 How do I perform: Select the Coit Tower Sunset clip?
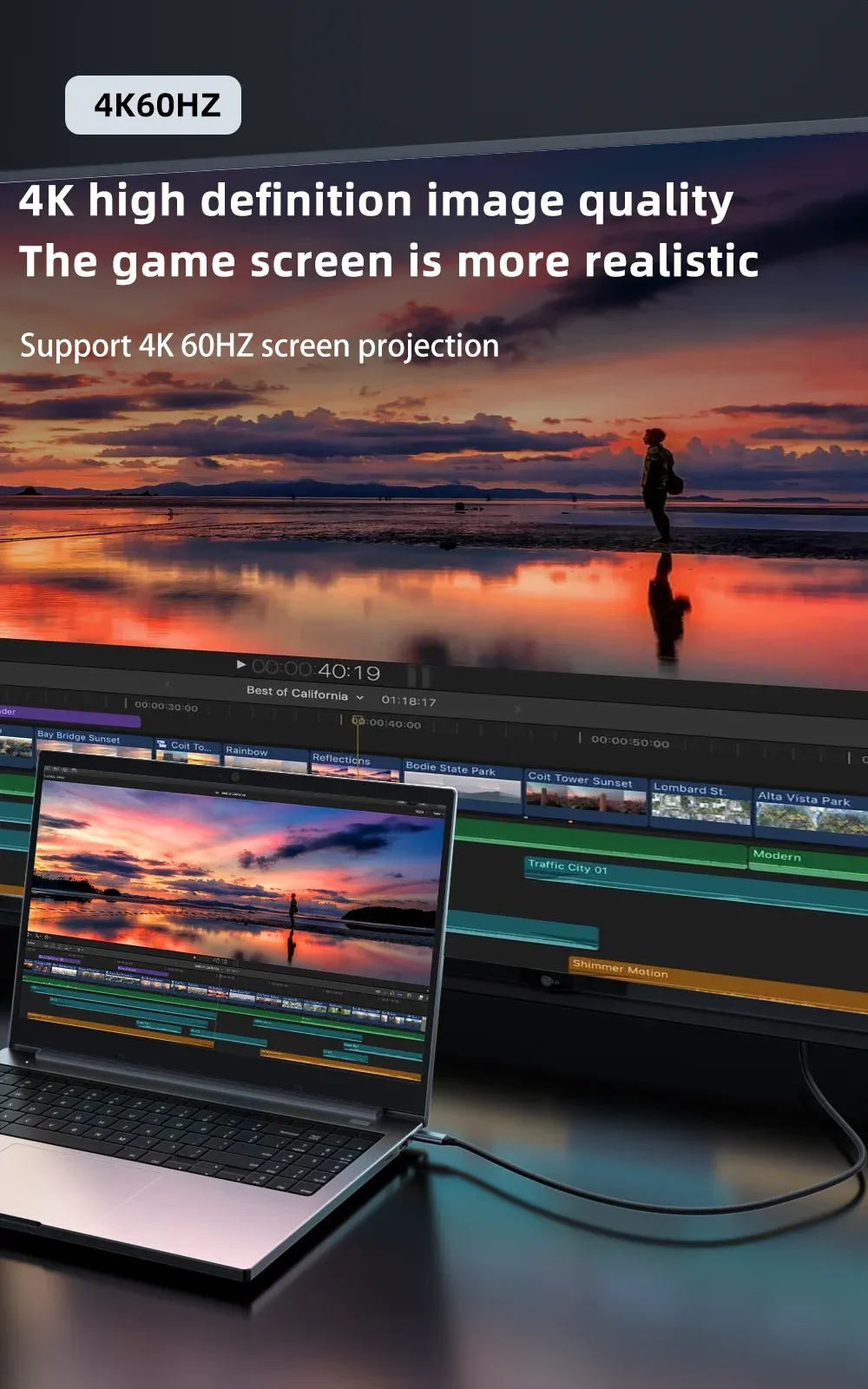click(x=586, y=795)
